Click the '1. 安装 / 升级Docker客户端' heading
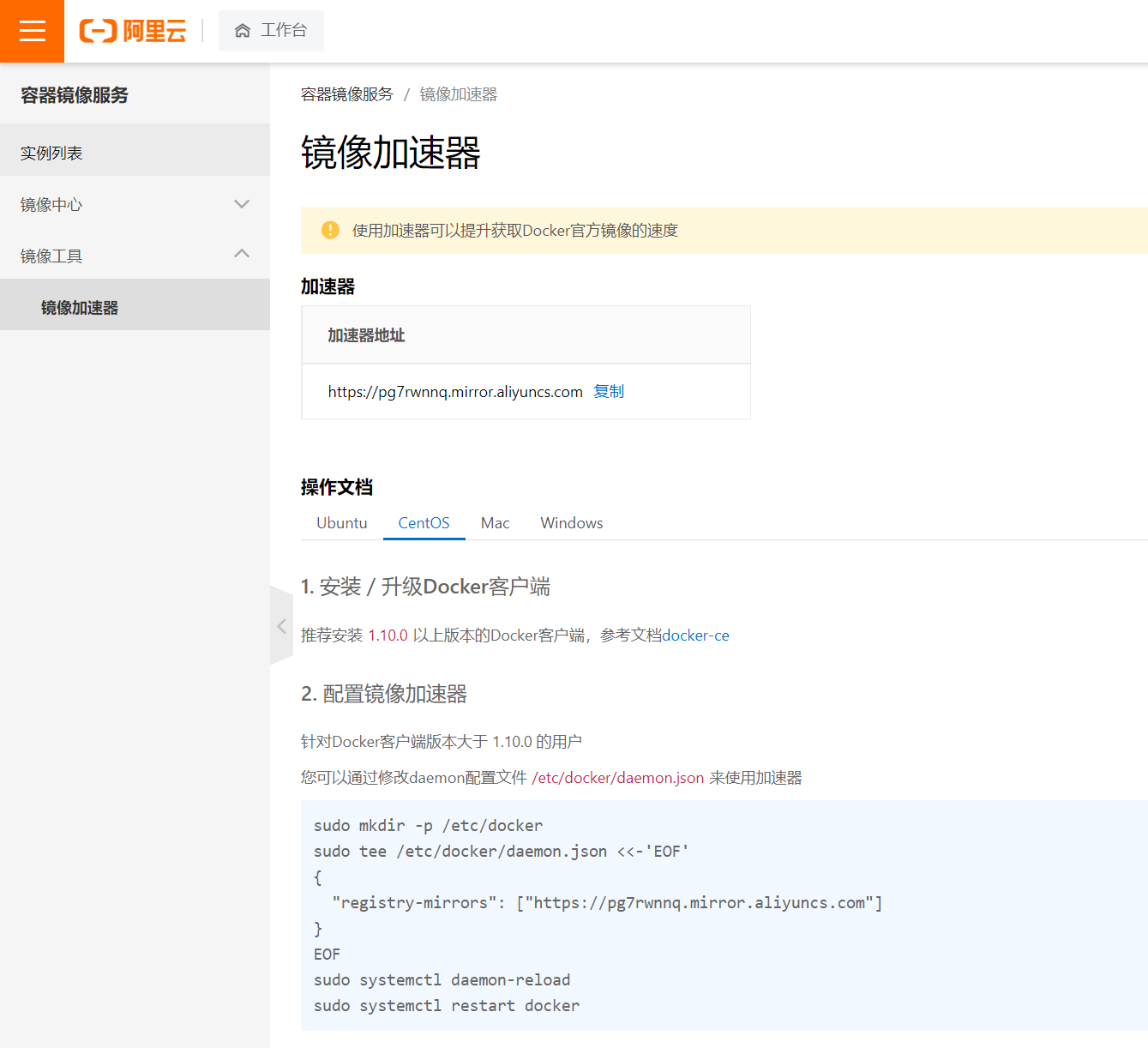 (426, 587)
